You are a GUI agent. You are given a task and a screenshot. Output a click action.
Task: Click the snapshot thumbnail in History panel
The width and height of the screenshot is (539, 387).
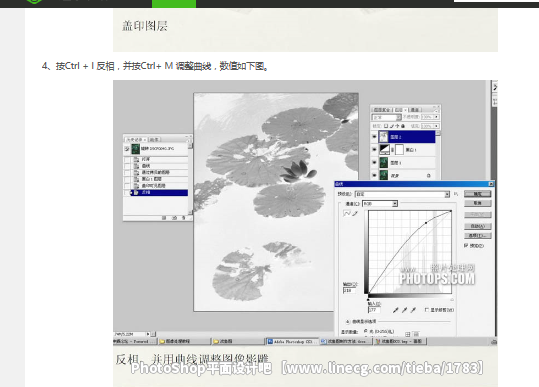(x=135, y=149)
